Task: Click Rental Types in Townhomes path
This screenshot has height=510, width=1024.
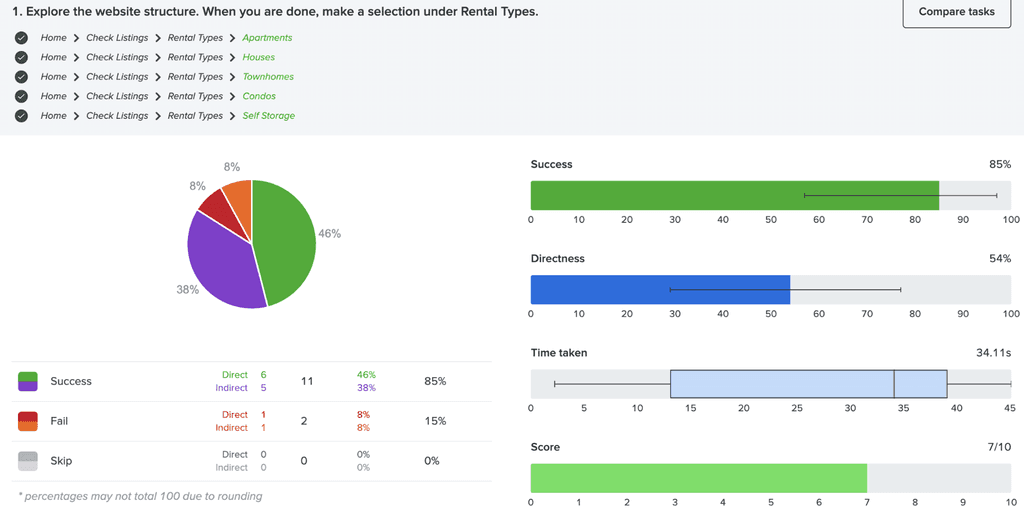Action: tap(195, 76)
